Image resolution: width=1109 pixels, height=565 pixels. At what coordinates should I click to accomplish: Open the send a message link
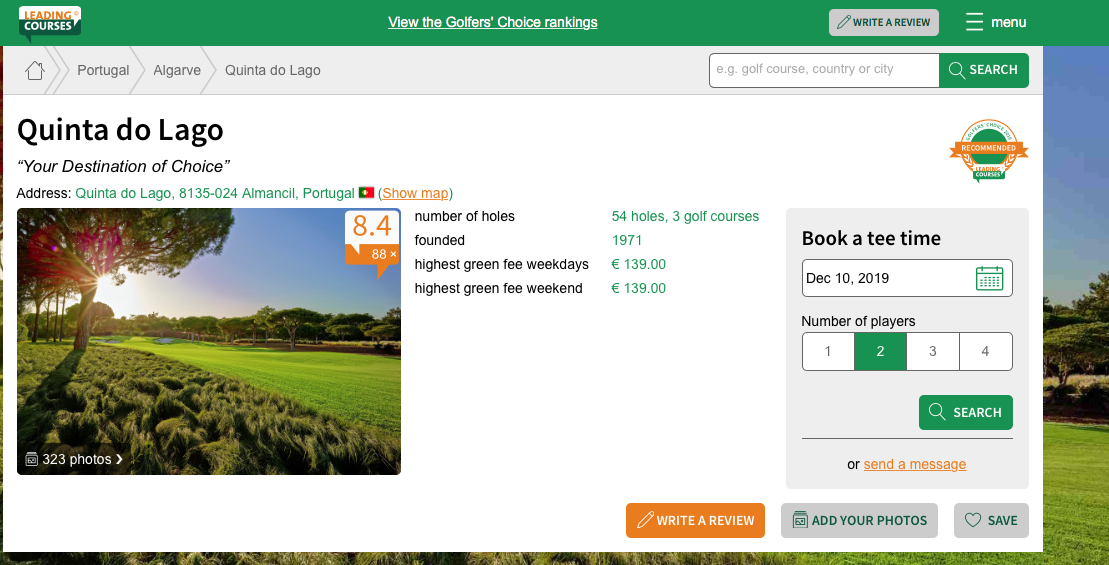[914, 464]
